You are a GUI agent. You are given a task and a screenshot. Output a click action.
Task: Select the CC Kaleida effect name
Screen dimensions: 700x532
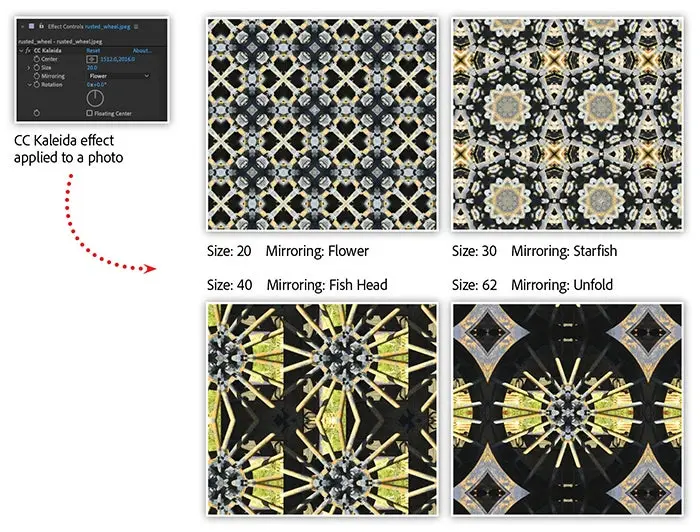[x=48, y=50]
